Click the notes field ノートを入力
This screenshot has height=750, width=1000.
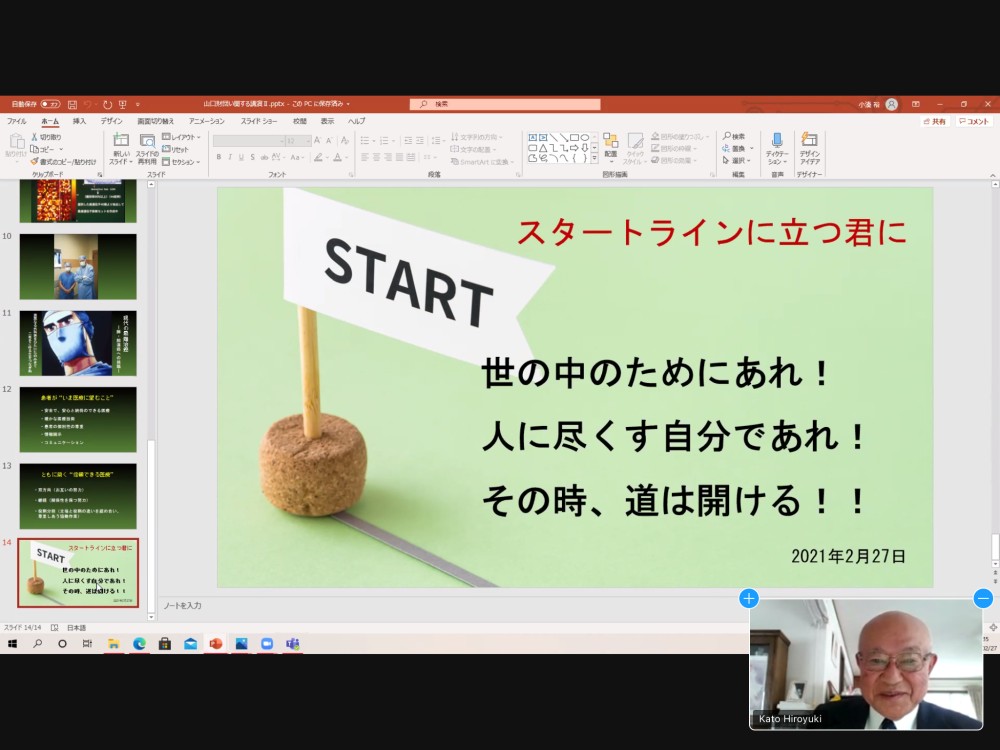click(x=182, y=605)
